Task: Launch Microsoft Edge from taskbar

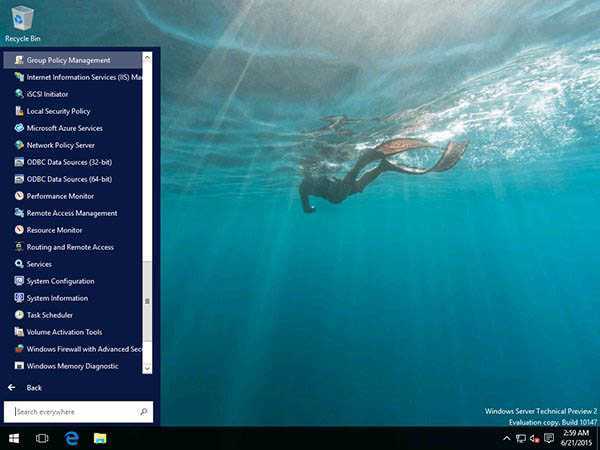Action: 71,438
